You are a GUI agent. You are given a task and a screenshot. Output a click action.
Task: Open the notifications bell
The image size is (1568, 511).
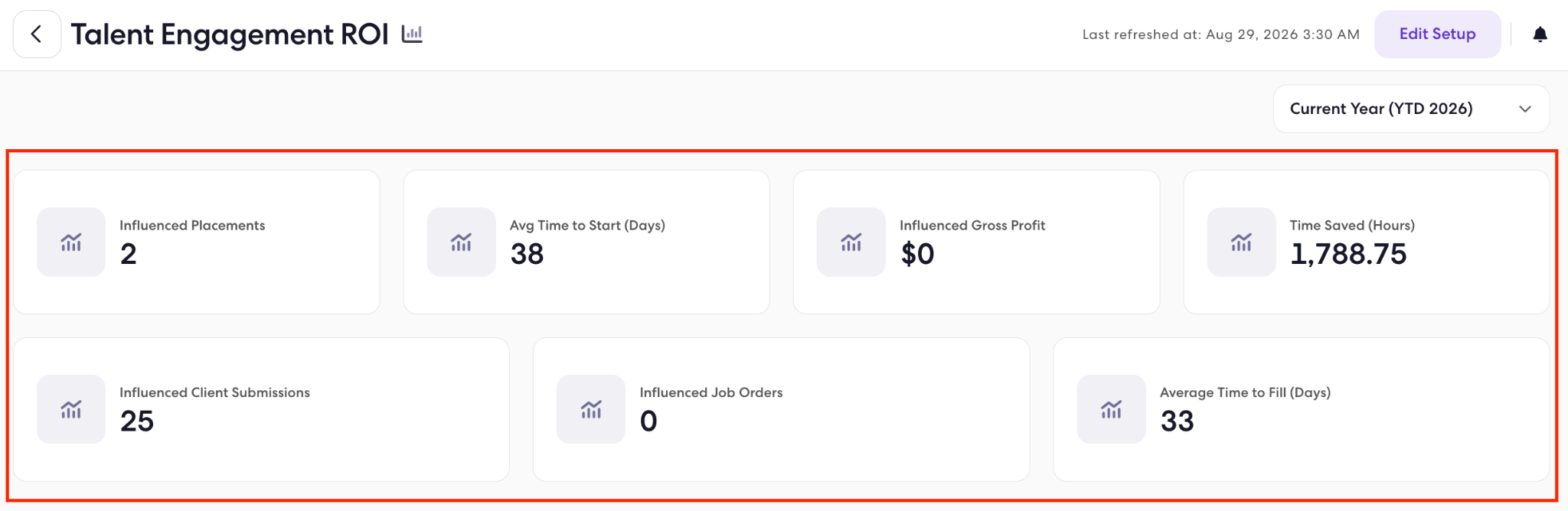tap(1540, 34)
